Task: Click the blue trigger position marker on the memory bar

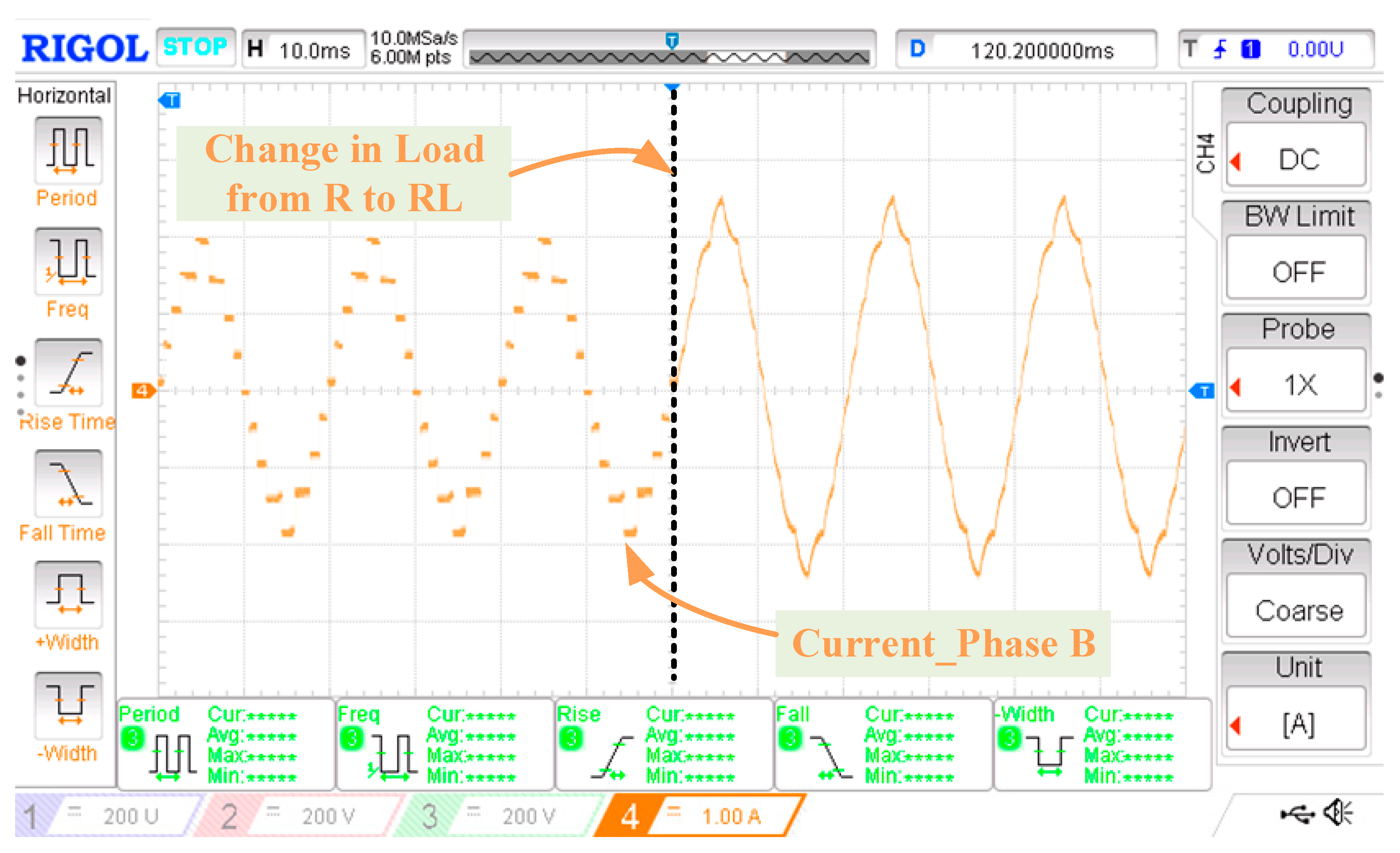Action: pos(672,41)
